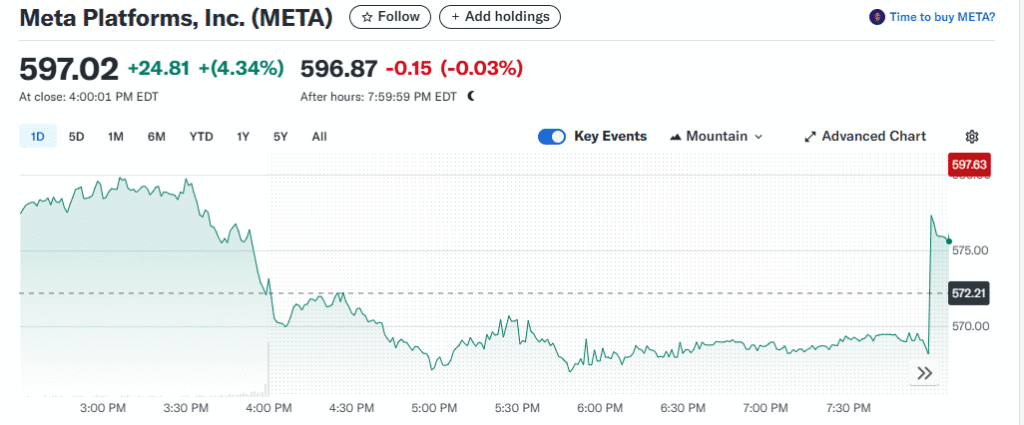Click the Mountain chart type icon
This screenshot has width=1024, height=425.
coord(676,136)
